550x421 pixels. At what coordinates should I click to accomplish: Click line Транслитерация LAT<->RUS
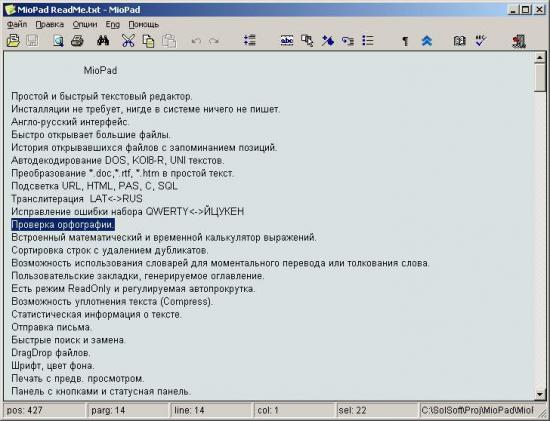pos(77,199)
